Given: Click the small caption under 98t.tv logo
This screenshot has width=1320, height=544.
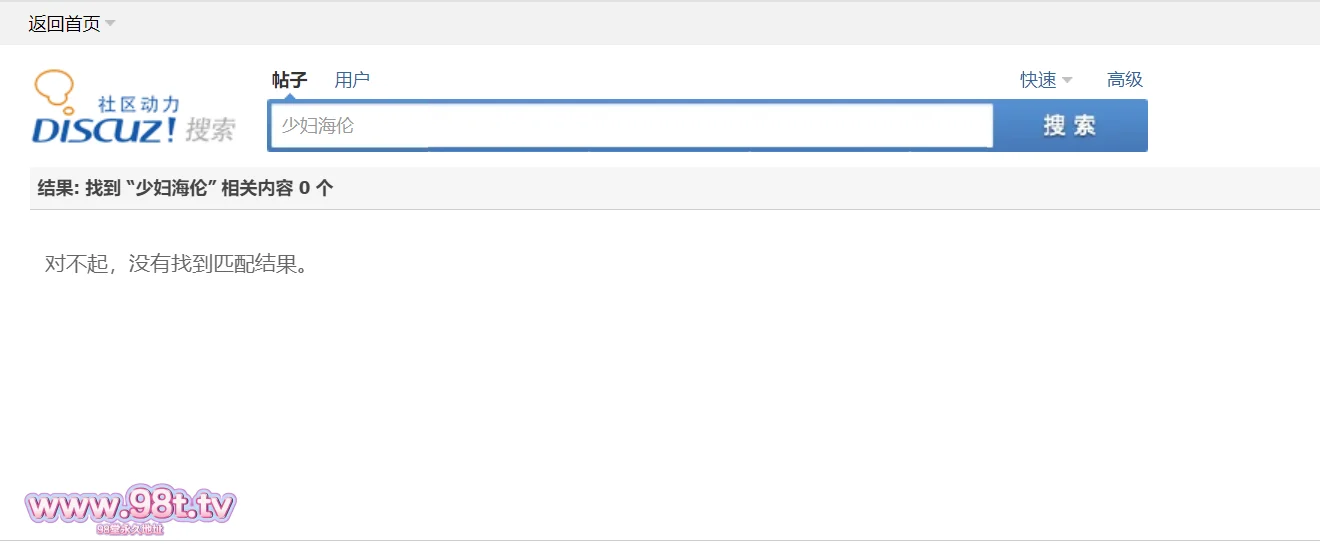Looking at the screenshot, I should [130, 529].
